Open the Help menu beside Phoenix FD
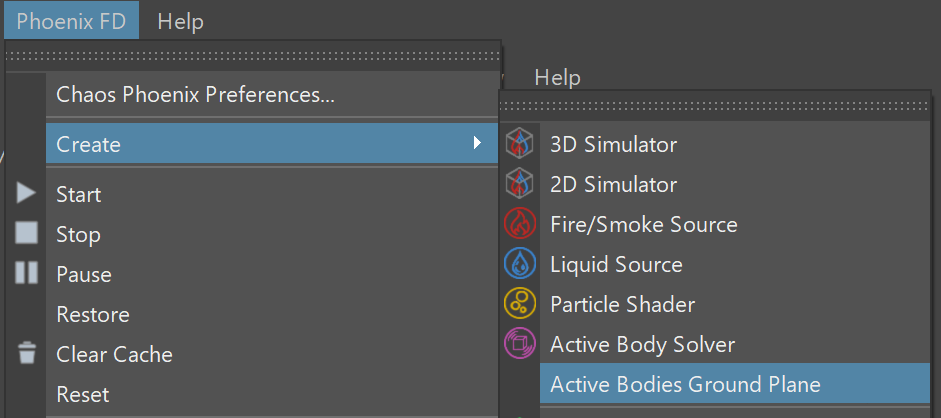The image size is (941, 418). tap(180, 22)
